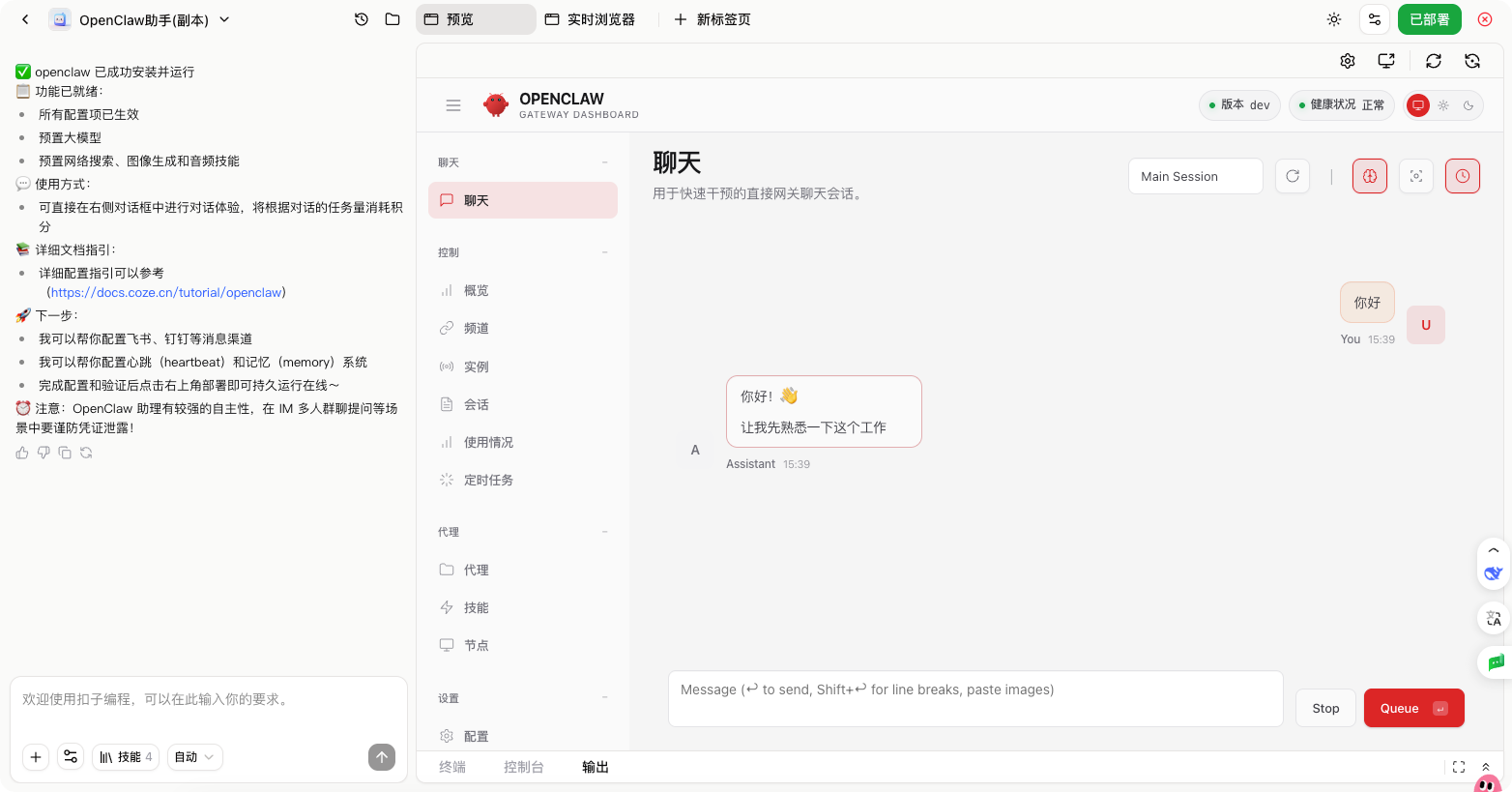Switch to the 实时浏览器 tab

click(591, 19)
